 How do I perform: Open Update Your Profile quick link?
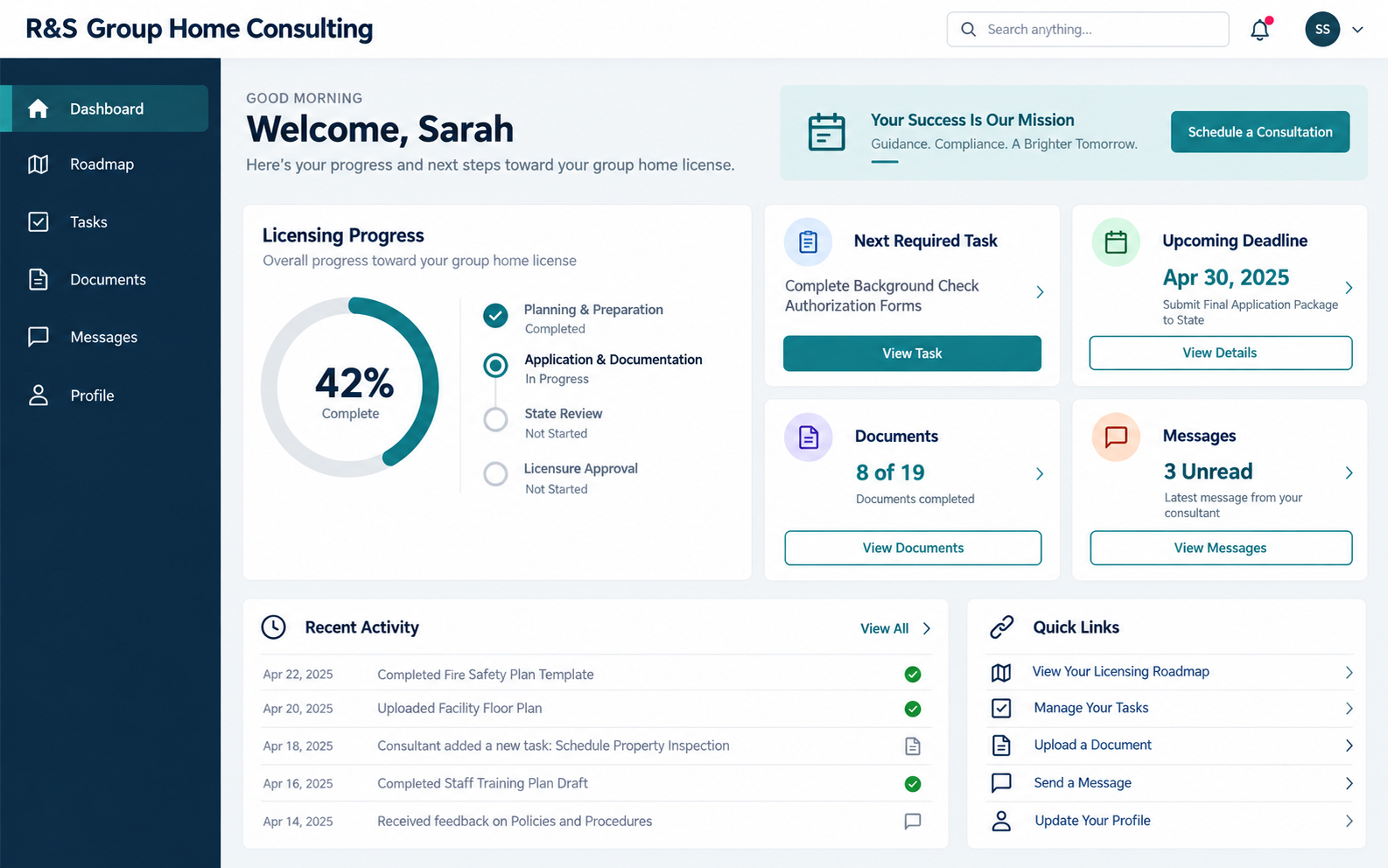pos(1092,821)
